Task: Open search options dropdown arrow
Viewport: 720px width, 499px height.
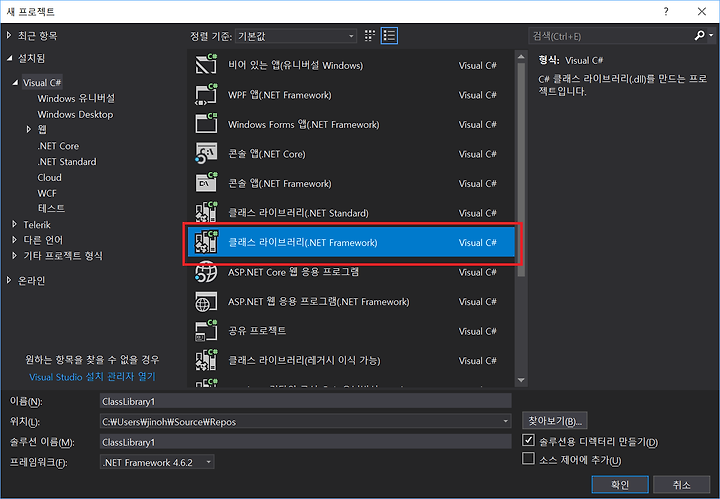Action: (x=711, y=36)
